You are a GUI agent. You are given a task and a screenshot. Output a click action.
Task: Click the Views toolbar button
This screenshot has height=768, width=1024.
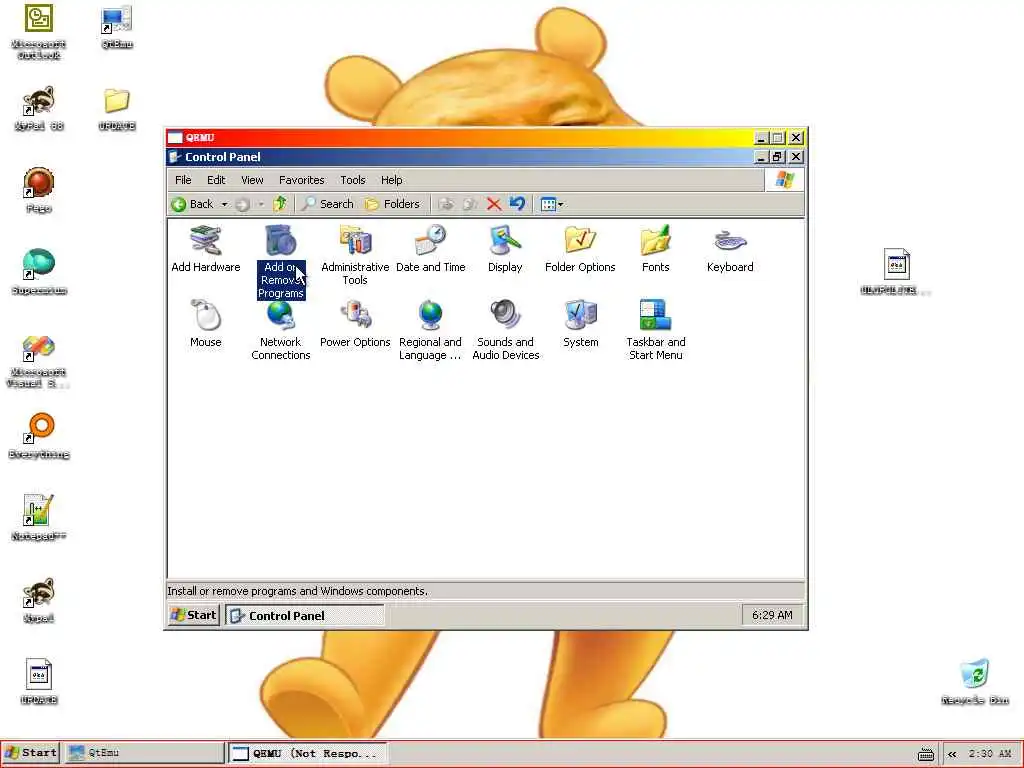pos(552,204)
